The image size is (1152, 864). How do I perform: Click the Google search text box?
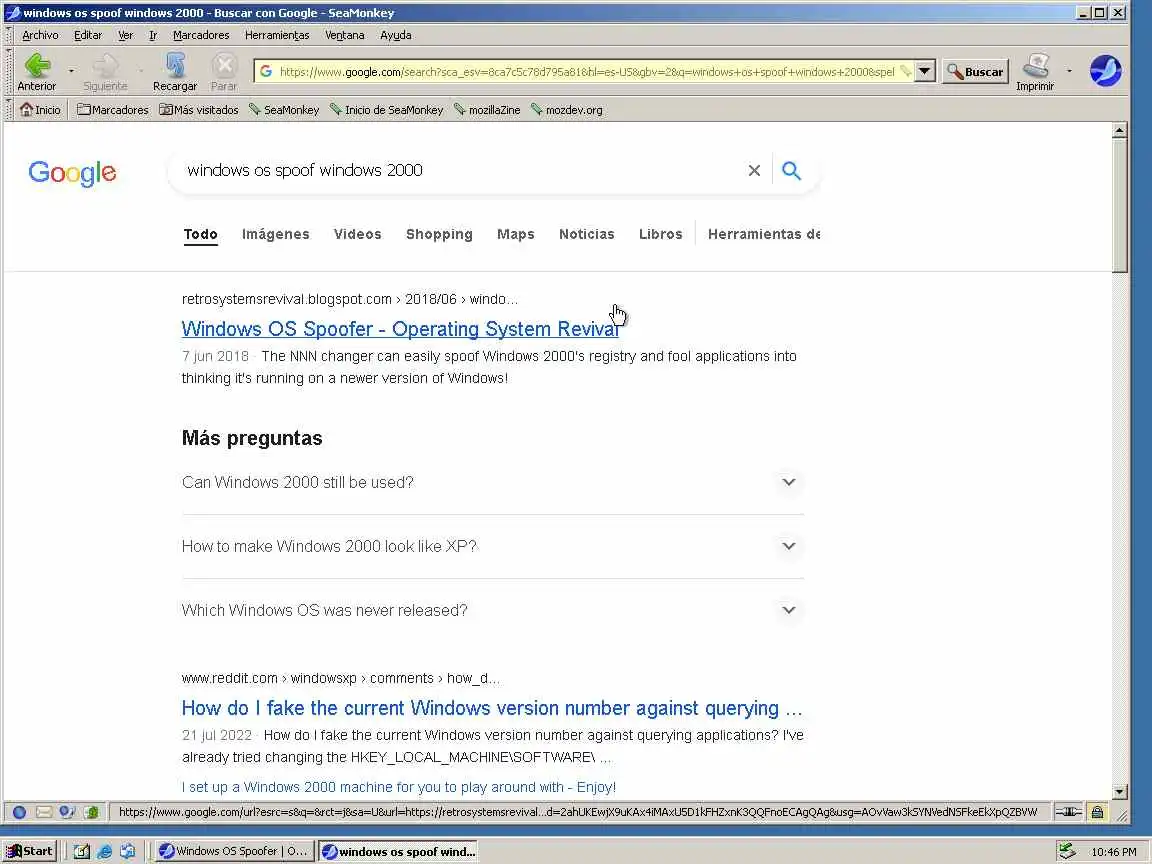pos(459,170)
